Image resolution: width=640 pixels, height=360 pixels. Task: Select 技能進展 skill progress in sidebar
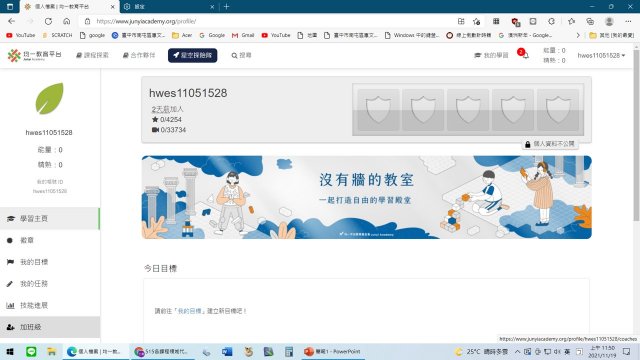click(50, 305)
